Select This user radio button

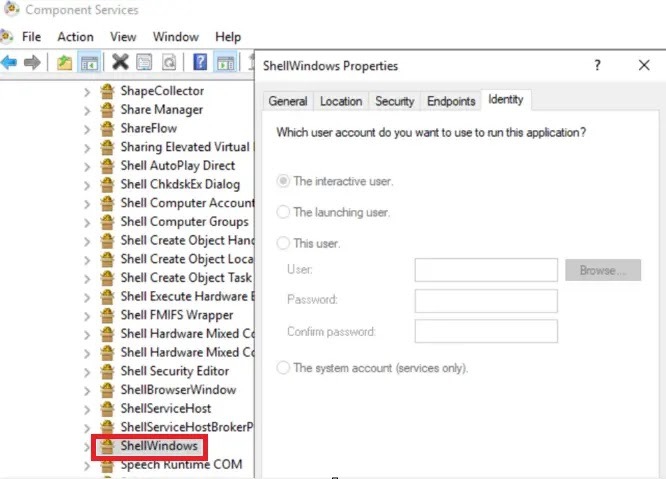pos(283,243)
